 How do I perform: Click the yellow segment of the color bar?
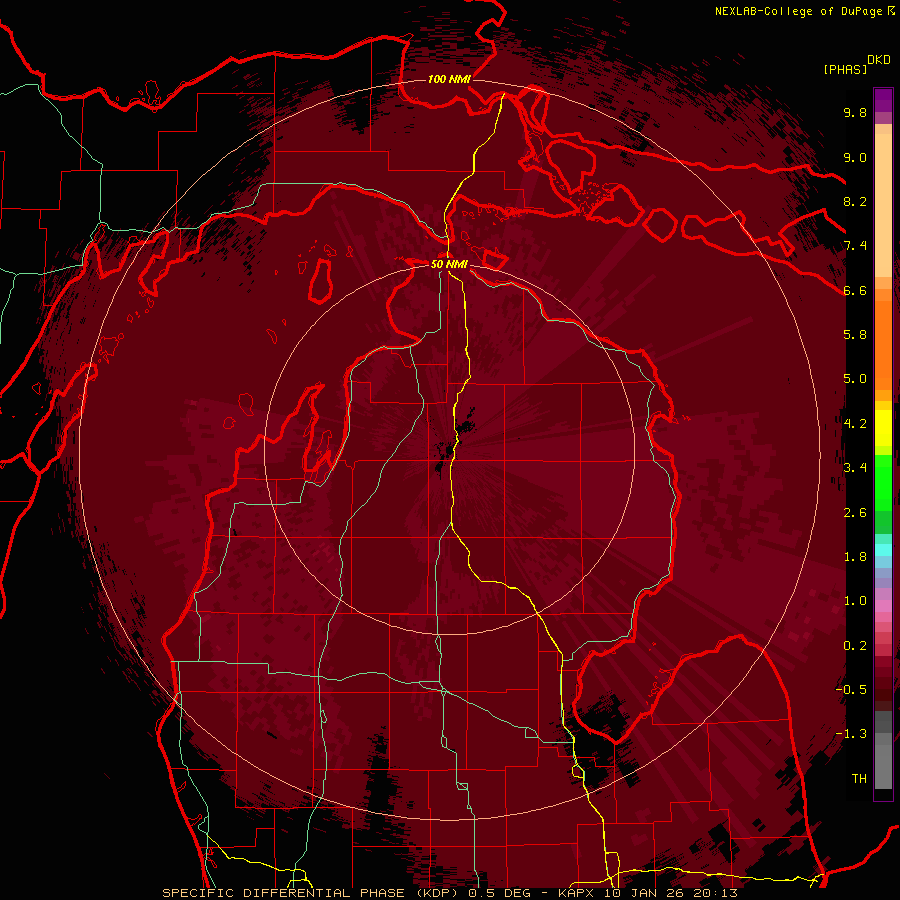883,428
